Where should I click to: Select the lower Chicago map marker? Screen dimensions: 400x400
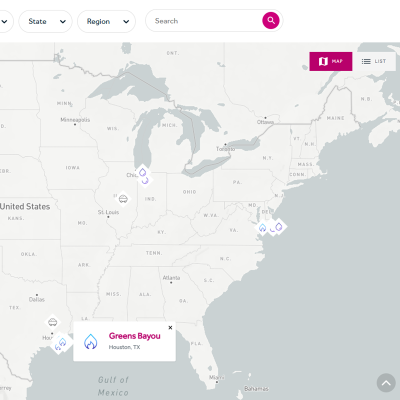coord(145,181)
